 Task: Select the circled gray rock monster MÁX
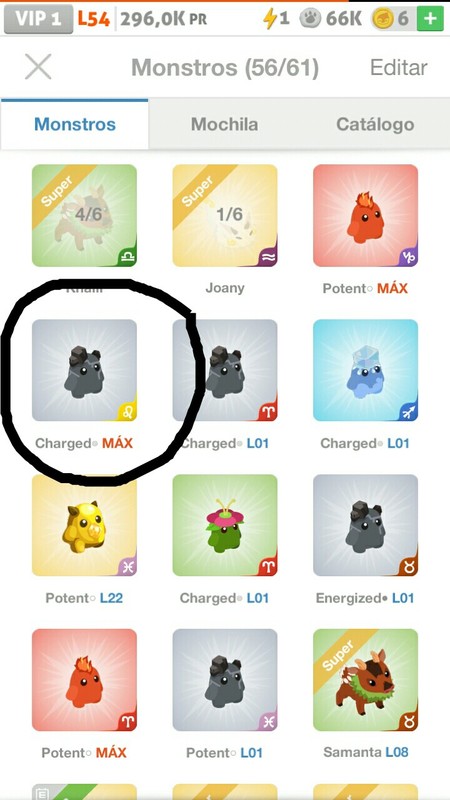click(x=84, y=370)
